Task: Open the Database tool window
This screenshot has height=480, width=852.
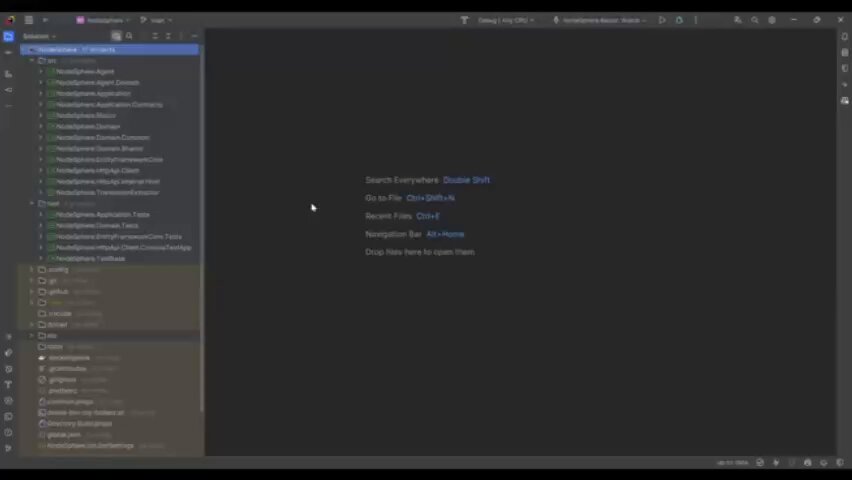Action: [844, 53]
